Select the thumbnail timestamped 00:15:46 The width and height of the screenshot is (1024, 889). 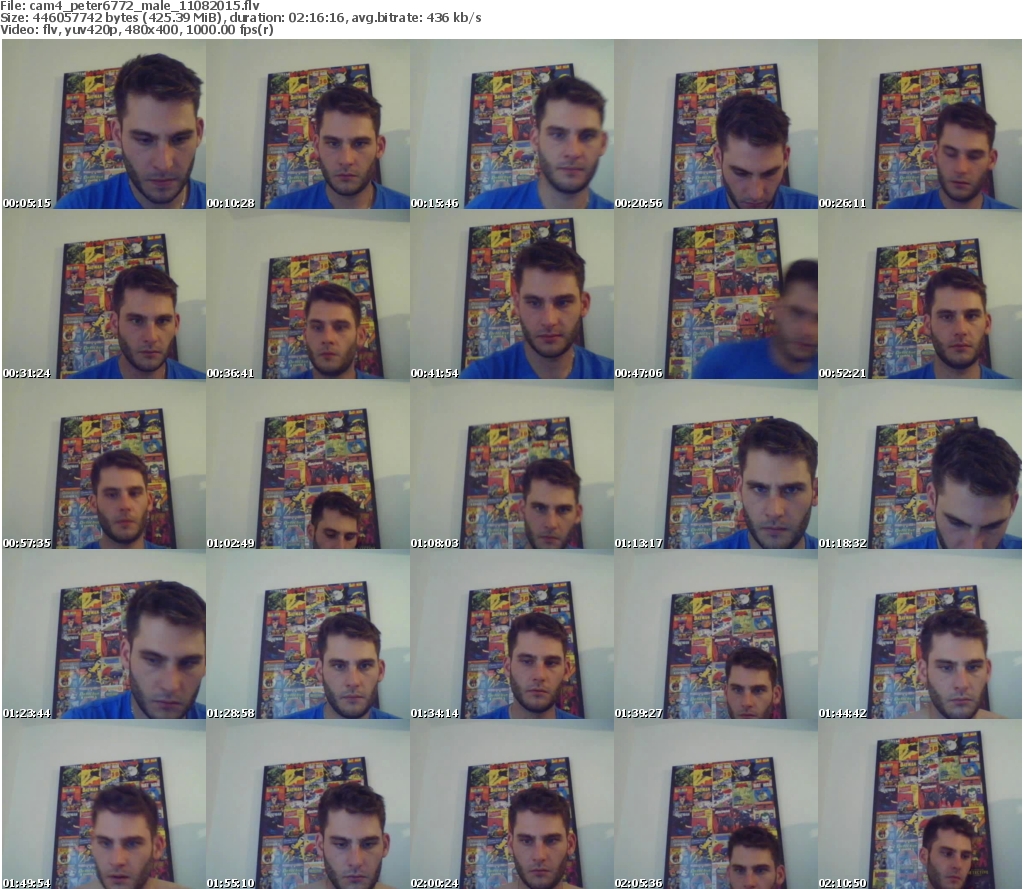(511, 124)
